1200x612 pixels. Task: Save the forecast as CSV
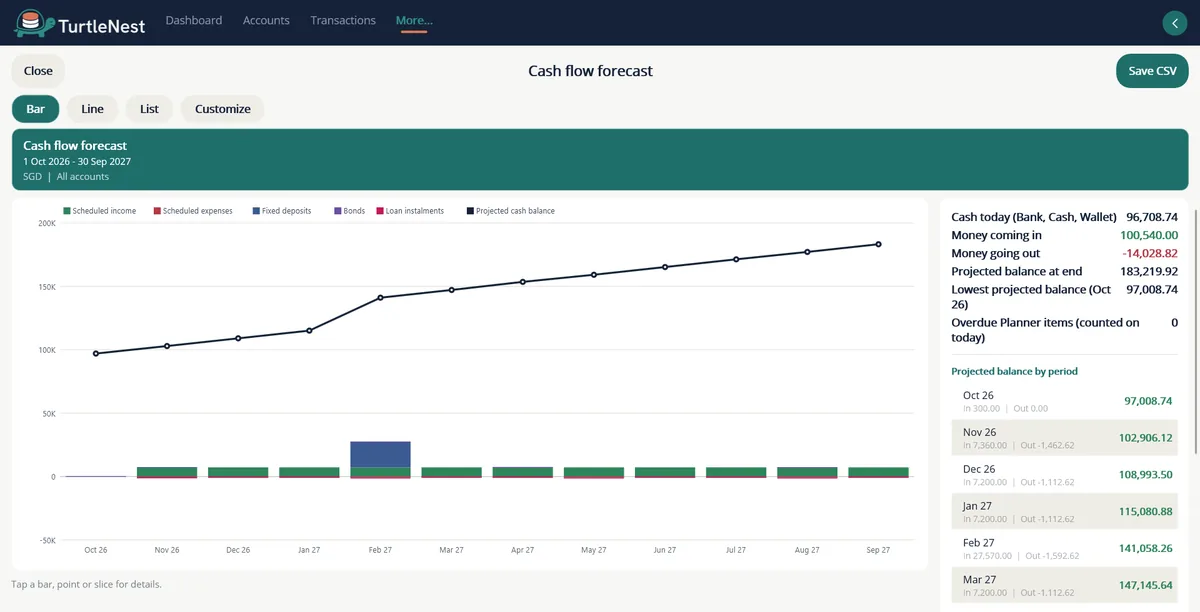(1152, 71)
